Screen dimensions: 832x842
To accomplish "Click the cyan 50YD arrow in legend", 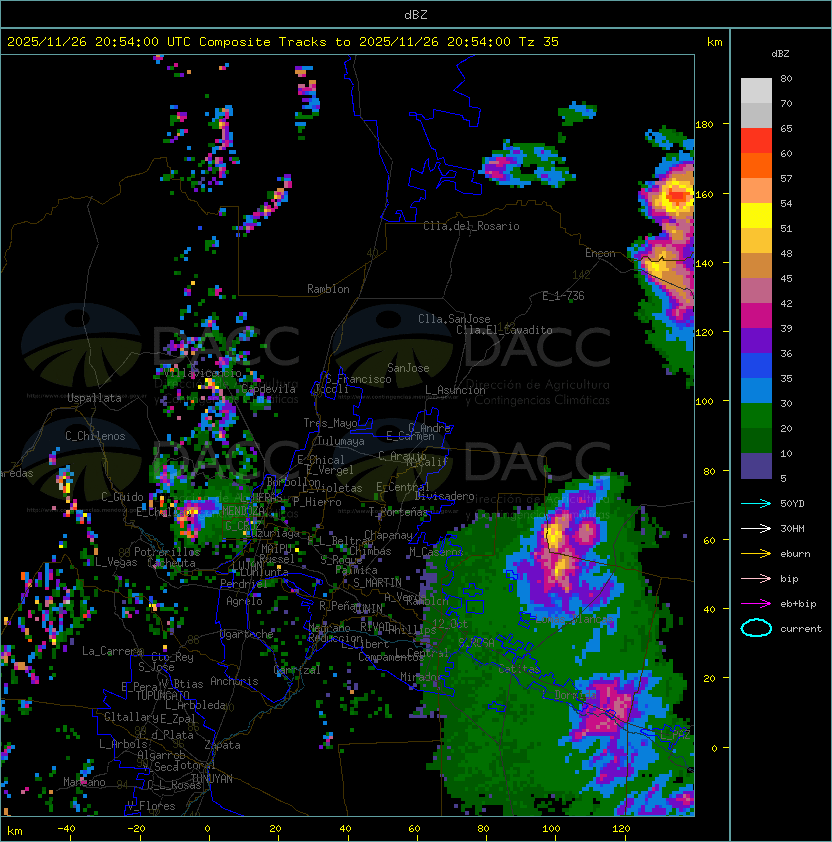I will click(x=756, y=504).
